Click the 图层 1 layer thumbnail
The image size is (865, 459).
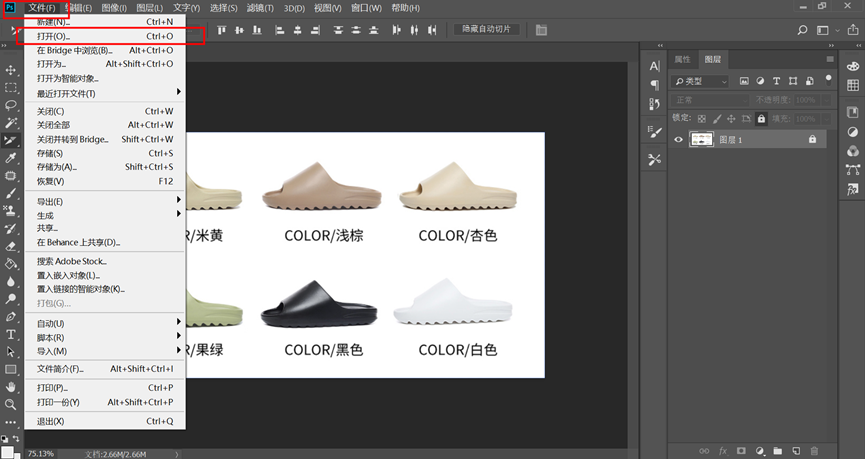(701, 139)
